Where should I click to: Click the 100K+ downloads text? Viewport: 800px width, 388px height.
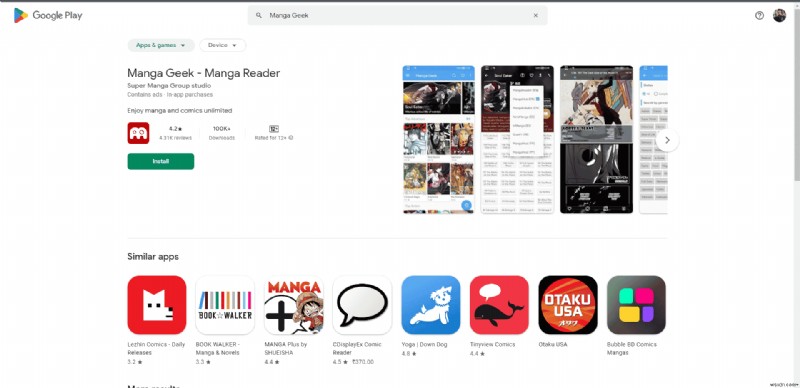coord(222,129)
